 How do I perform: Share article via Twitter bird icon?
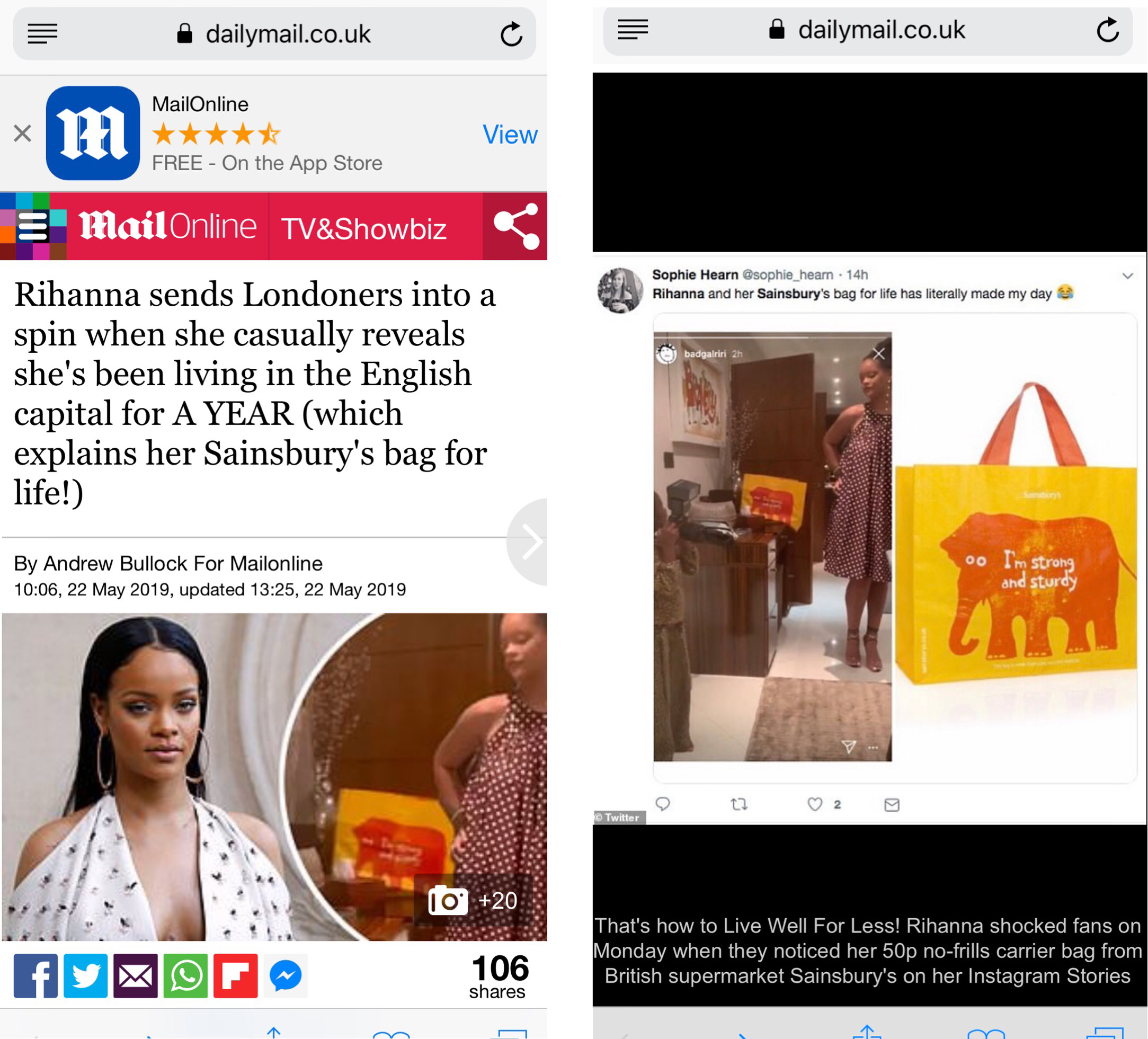pyautogui.click(x=85, y=975)
